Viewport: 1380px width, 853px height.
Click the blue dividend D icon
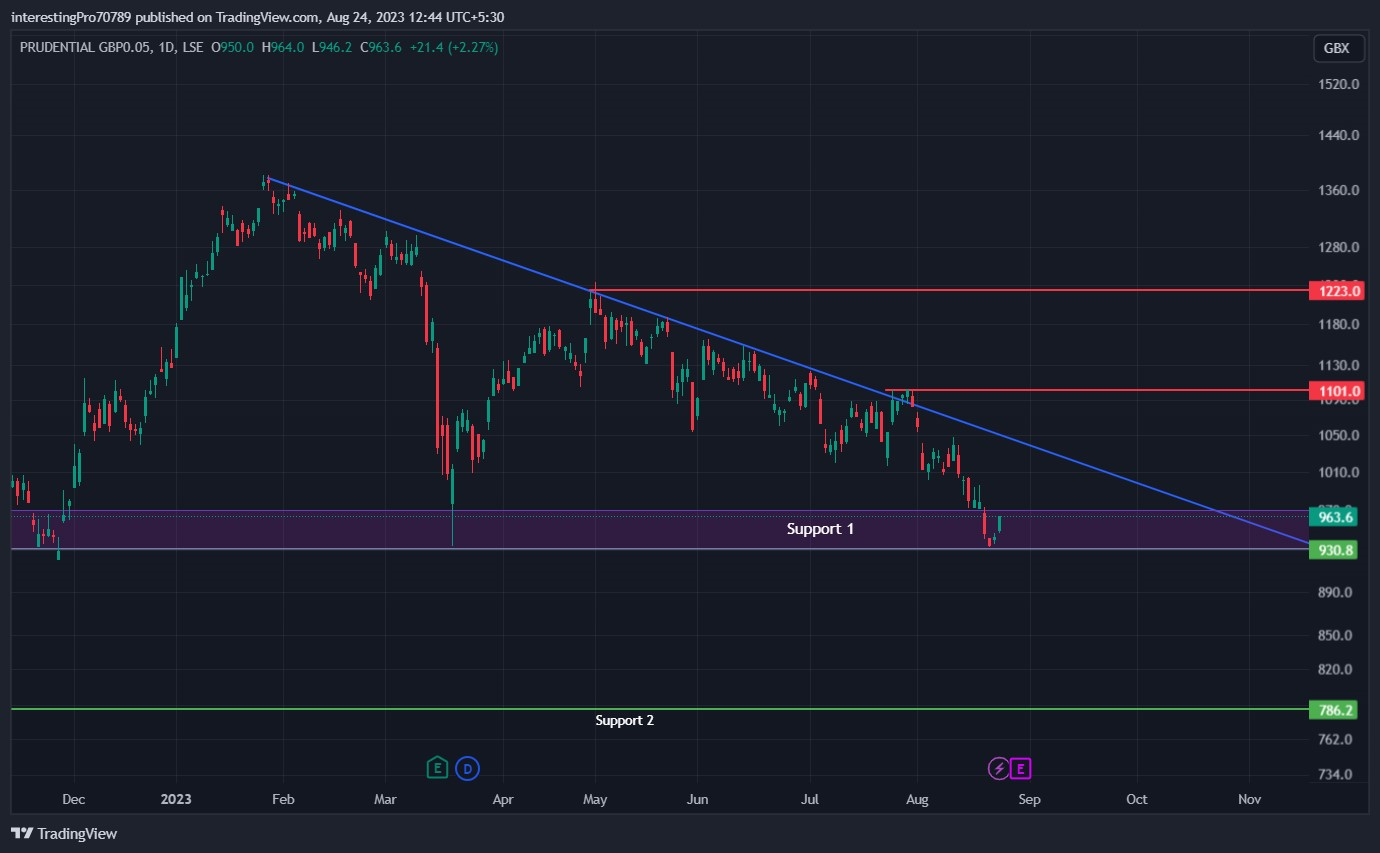467,768
